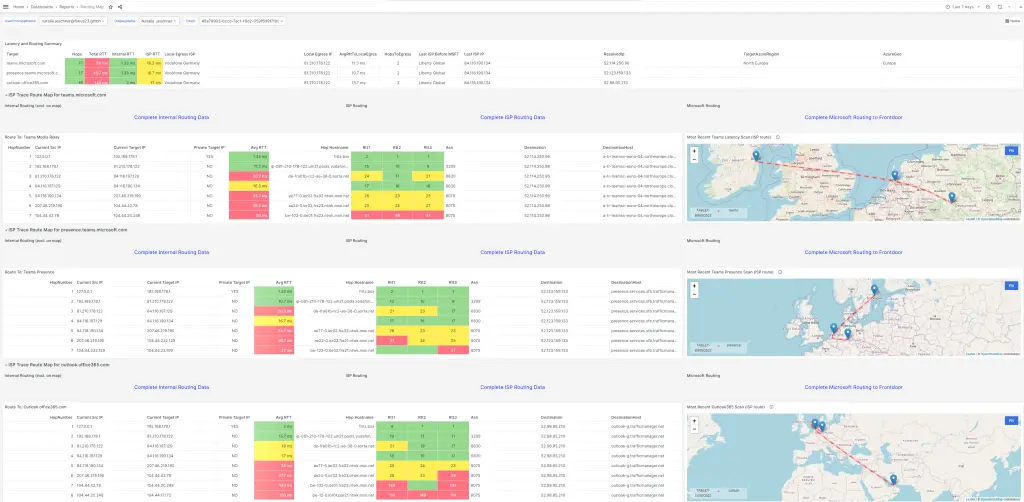Click the zoom out time range icon
1024x502 pixels.
pyautogui.click(x=987, y=7)
